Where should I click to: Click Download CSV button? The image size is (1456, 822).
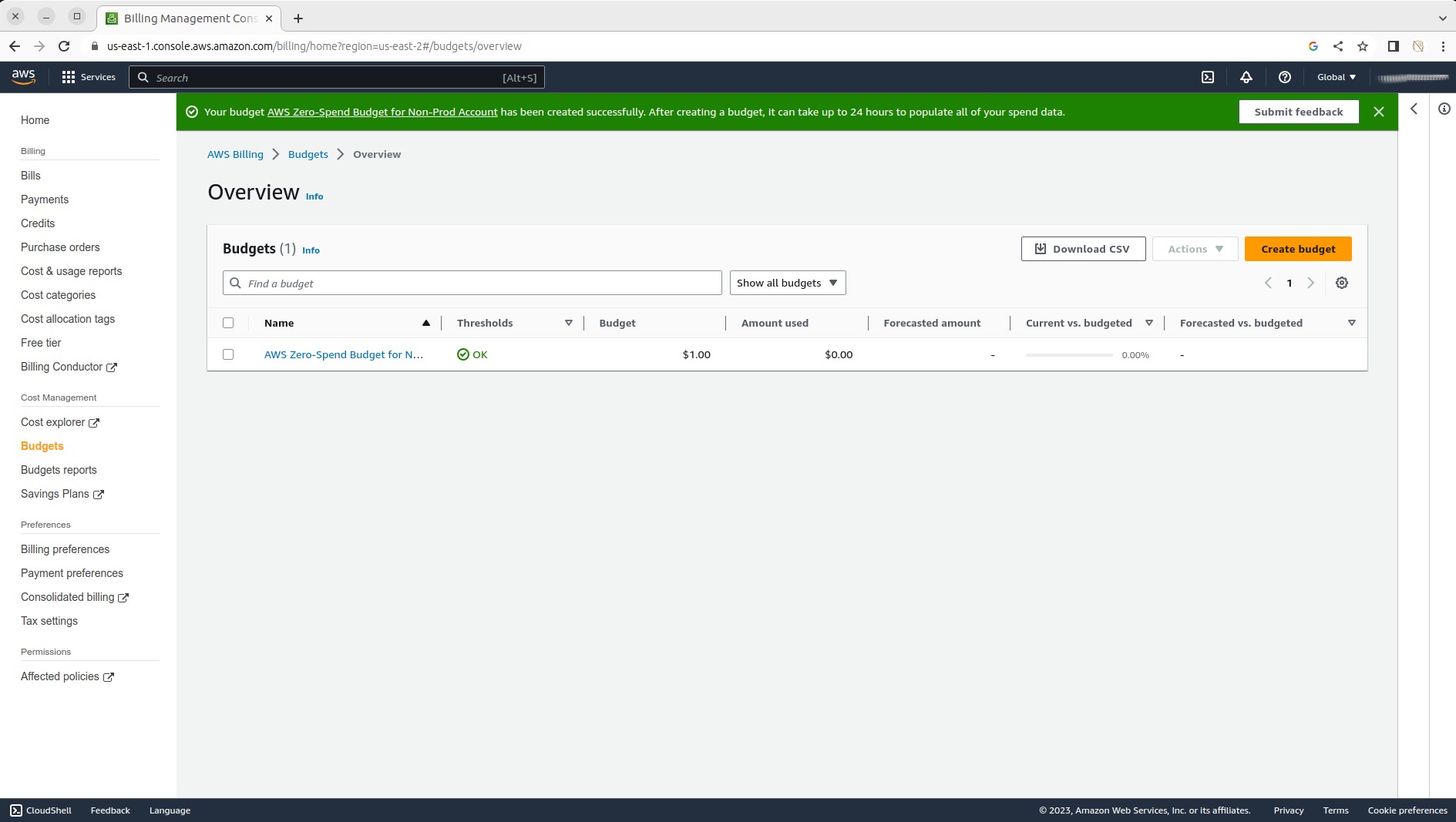1083,249
